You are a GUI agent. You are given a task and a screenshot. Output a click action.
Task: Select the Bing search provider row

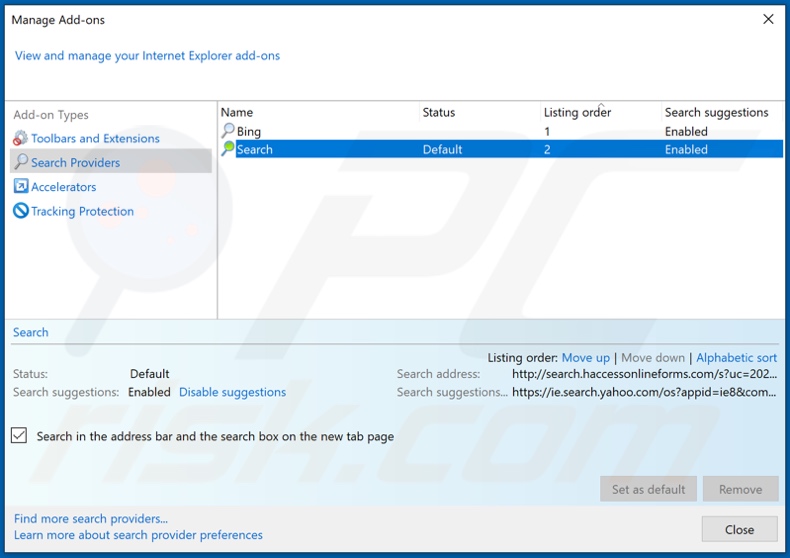(x=501, y=131)
